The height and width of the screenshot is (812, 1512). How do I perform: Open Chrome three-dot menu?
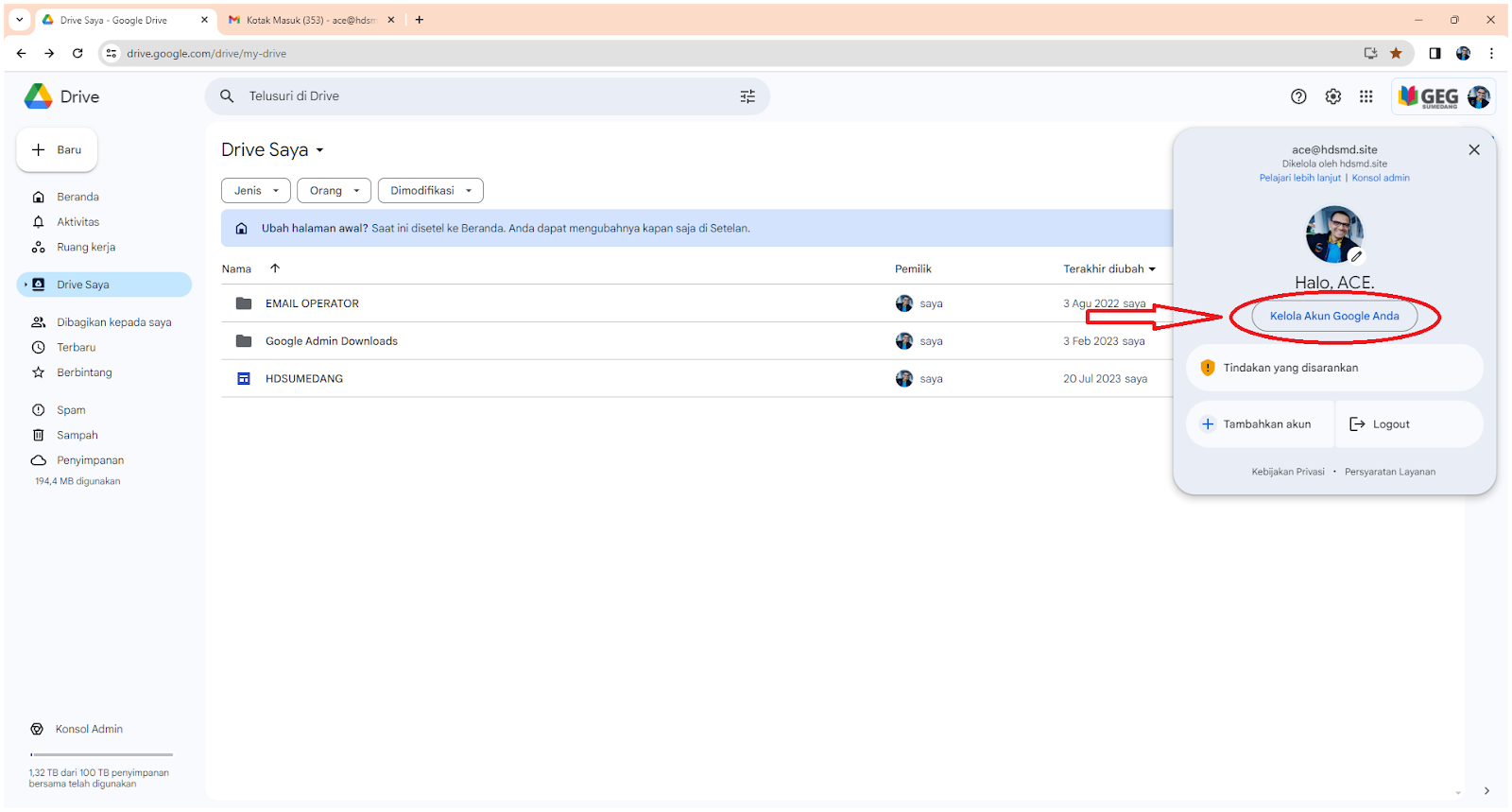[1491, 53]
